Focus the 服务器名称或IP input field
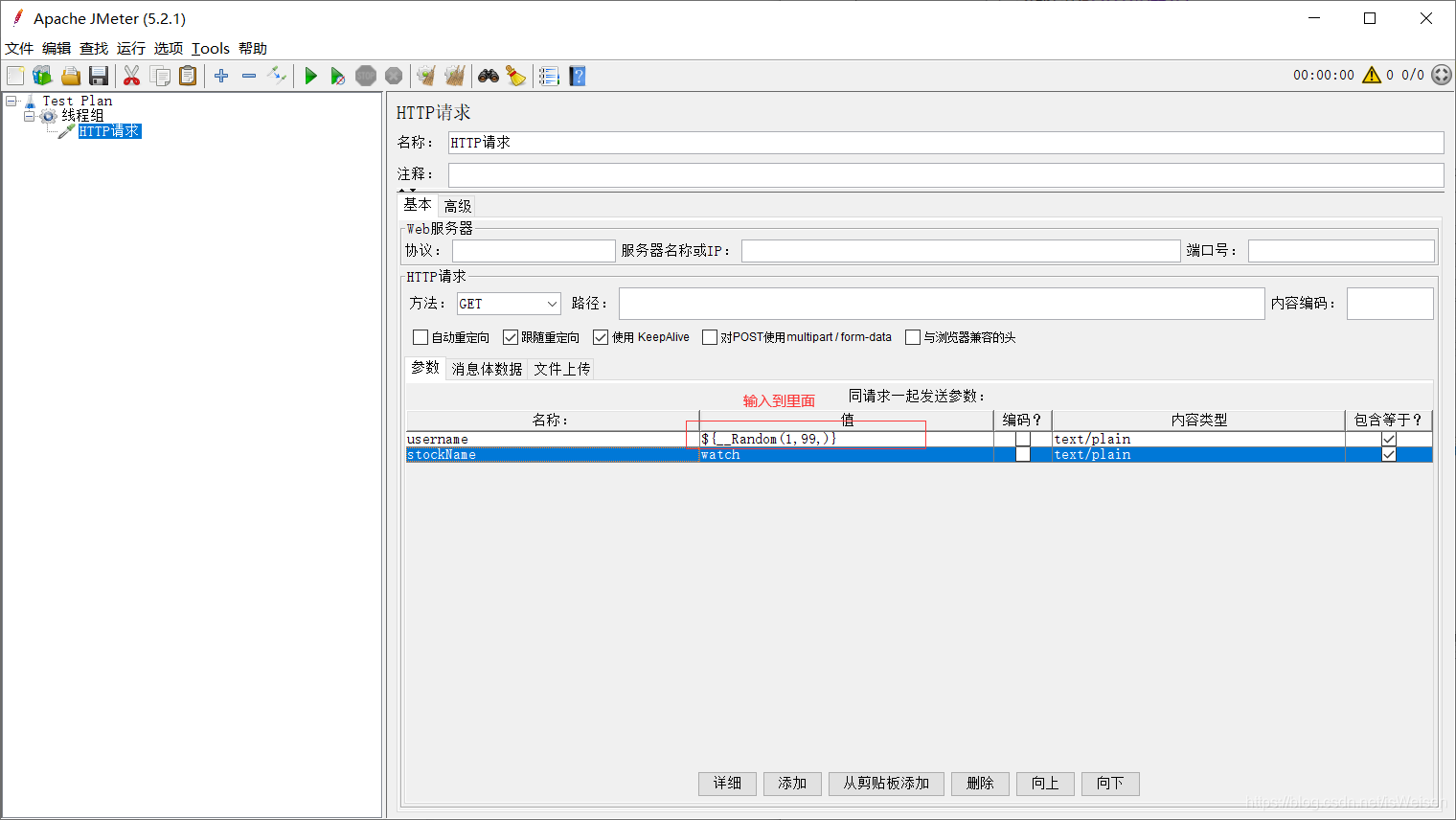1456x820 pixels. (961, 251)
